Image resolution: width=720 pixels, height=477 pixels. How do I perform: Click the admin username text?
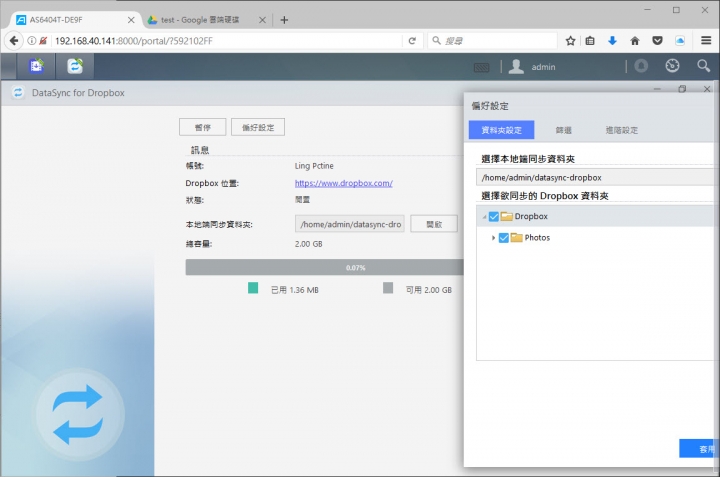click(x=543, y=67)
